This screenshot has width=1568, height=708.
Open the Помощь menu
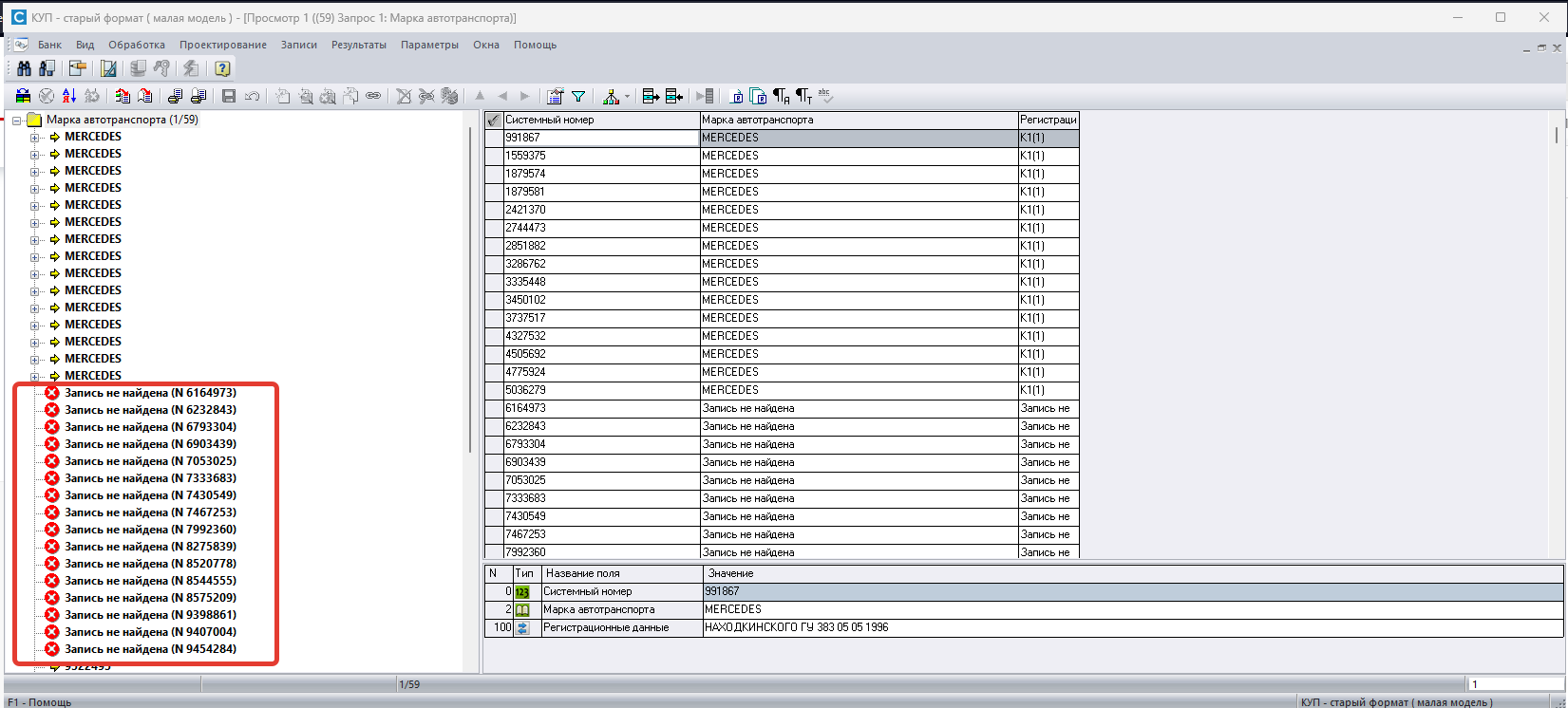[536, 45]
